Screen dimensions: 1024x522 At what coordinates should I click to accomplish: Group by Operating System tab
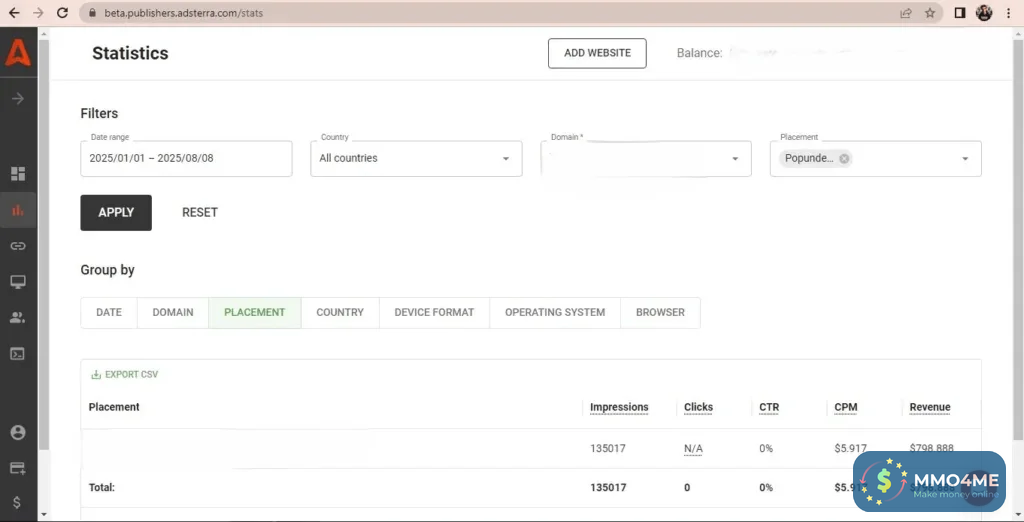(x=555, y=312)
